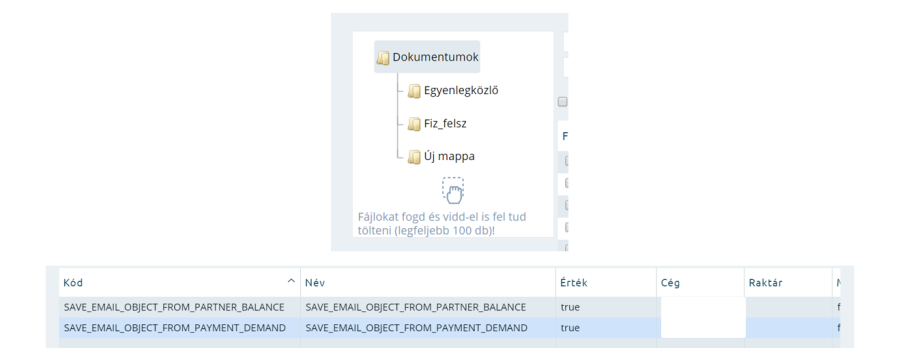900x361 pixels.
Task: Tick the first file row checkbox
Action: pos(567,161)
